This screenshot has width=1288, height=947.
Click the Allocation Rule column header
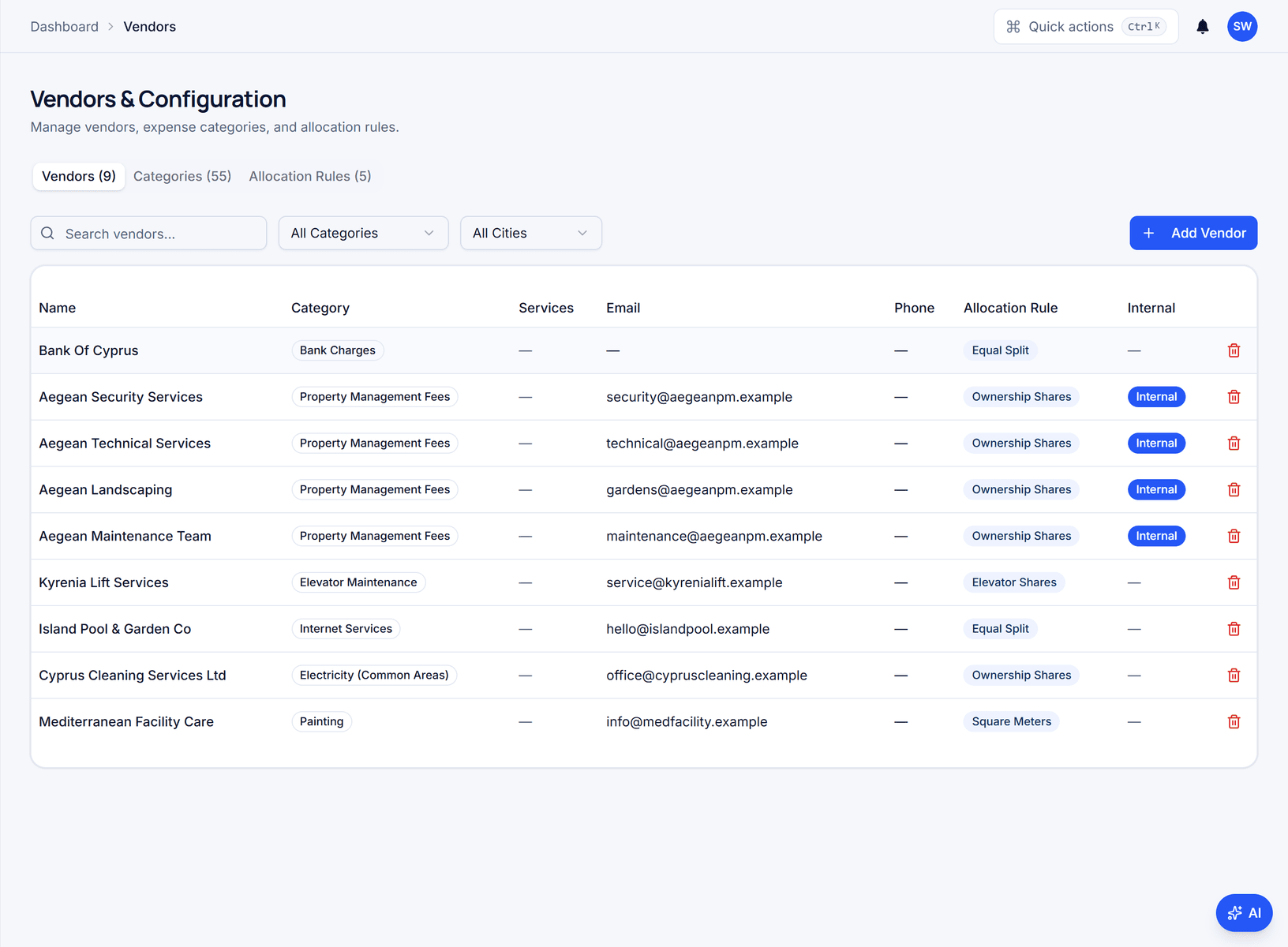coord(1010,308)
